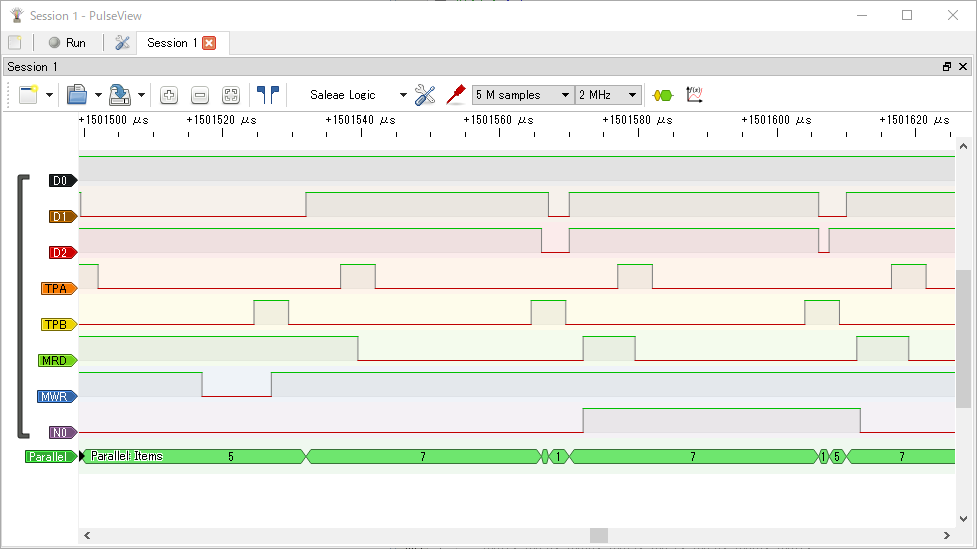This screenshot has height=549, width=977.
Task: Open the settings wrench icon beside Run
Action: tap(122, 43)
